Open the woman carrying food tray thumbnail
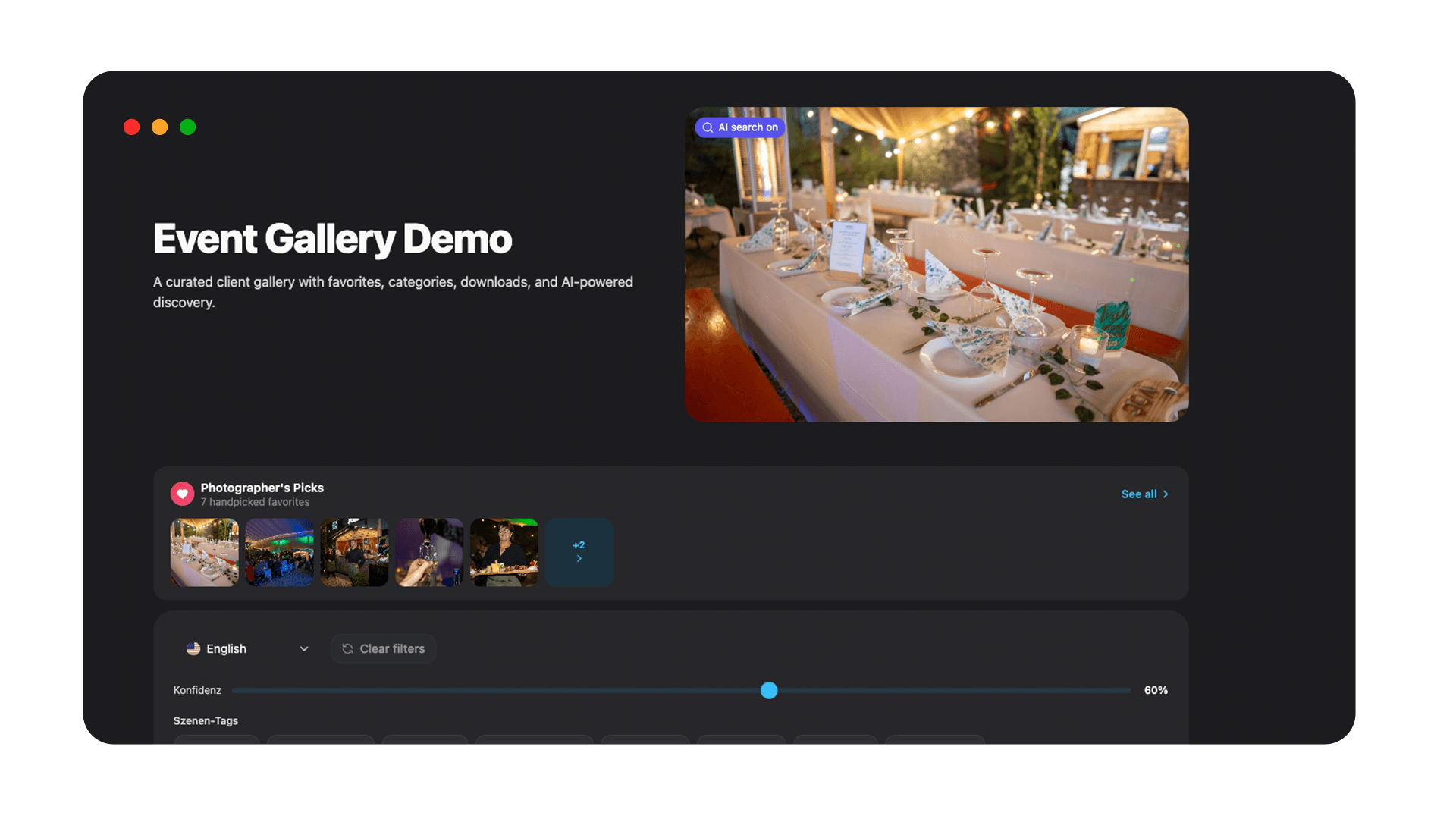 coord(504,552)
